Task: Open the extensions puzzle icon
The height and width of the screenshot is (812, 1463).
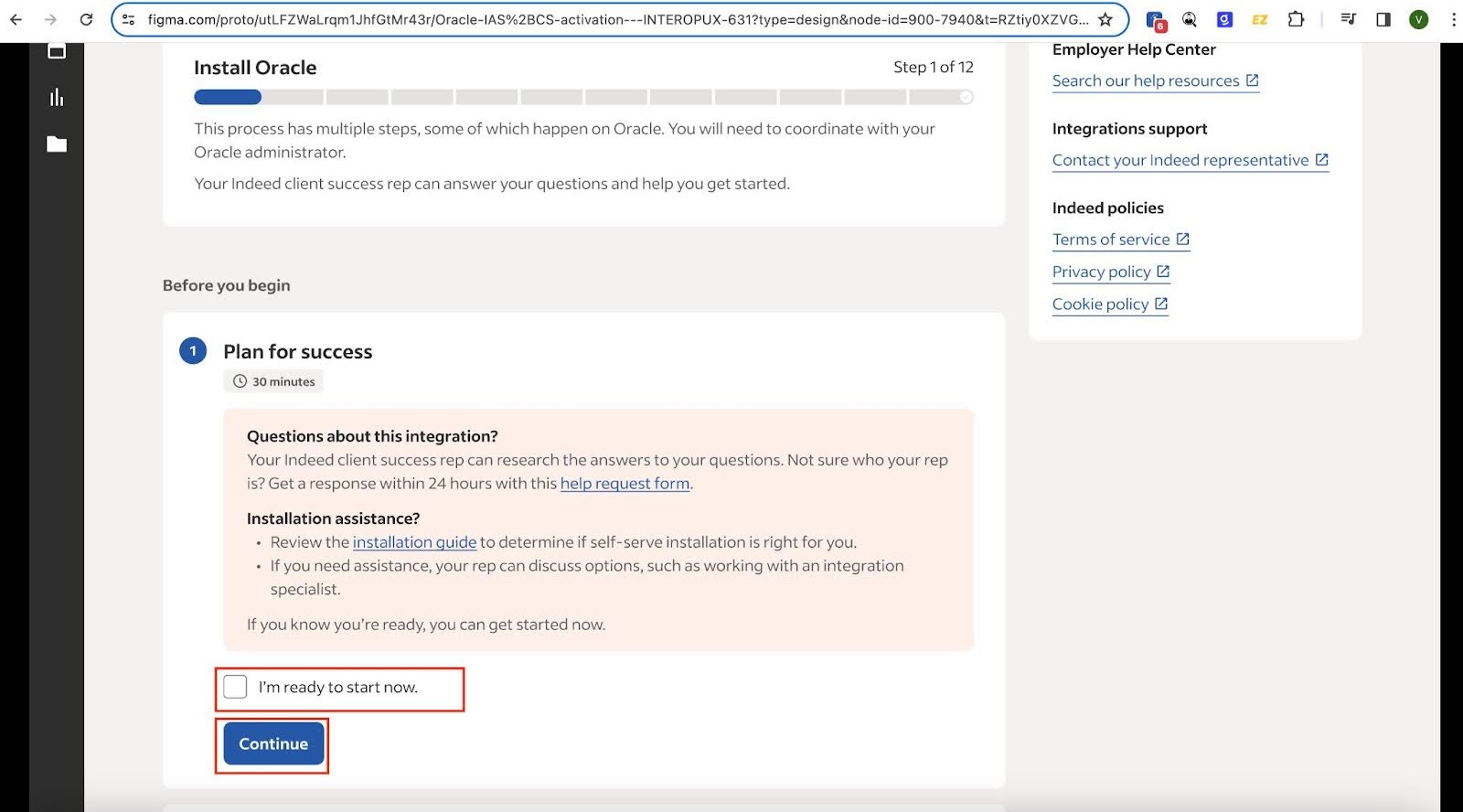Action: [1296, 19]
